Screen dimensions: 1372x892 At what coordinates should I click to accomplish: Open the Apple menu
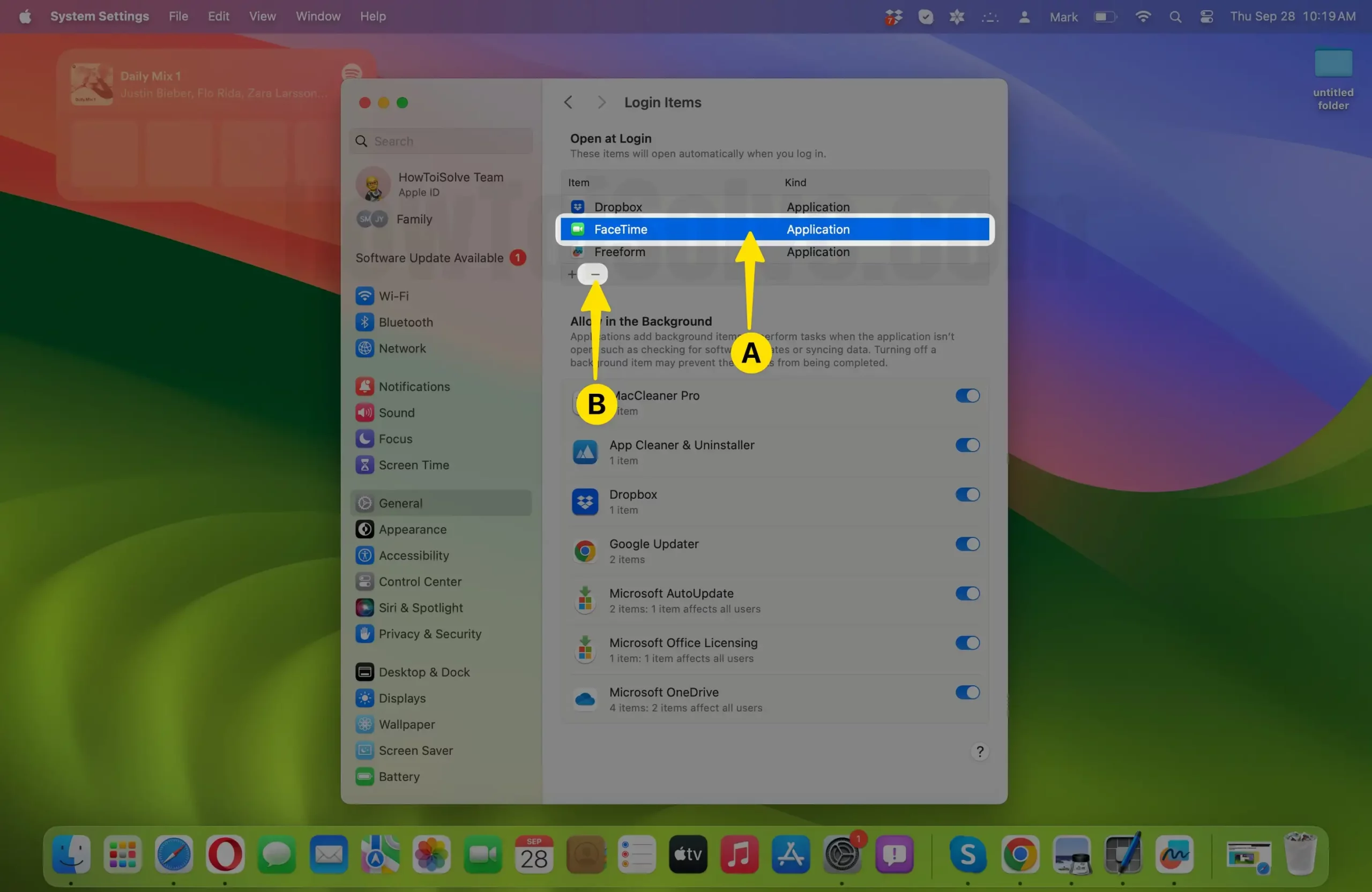click(25, 16)
